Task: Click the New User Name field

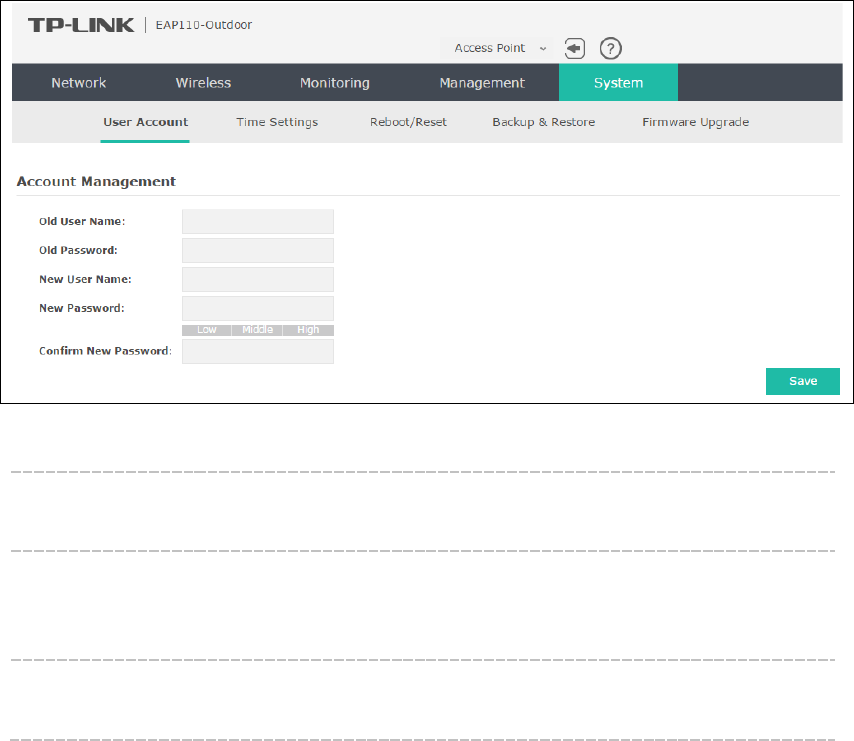Action: tap(257, 279)
